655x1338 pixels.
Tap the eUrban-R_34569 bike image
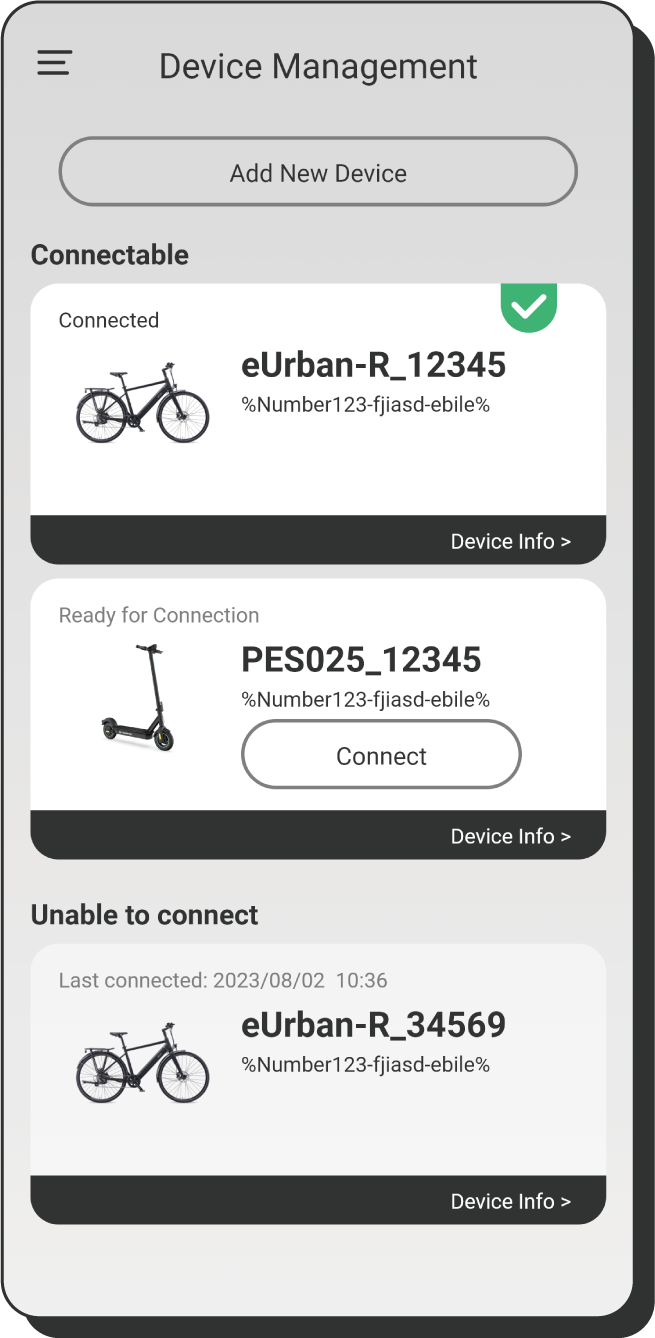[x=143, y=1064]
